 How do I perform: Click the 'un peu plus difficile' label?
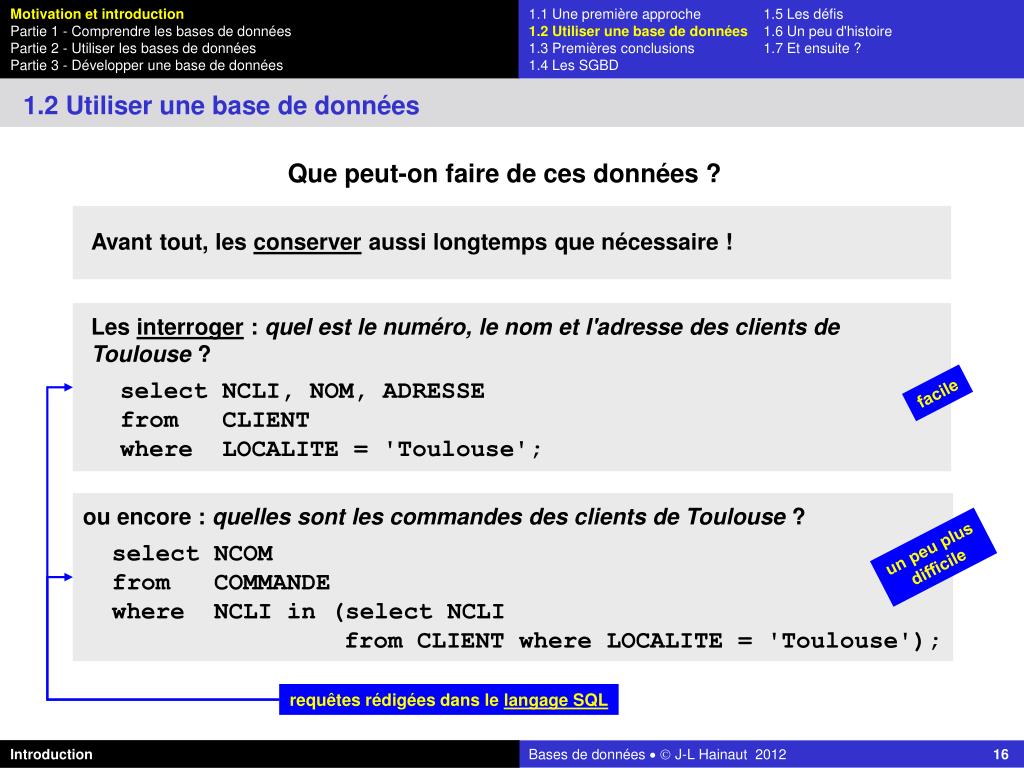click(x=933, y=556)
